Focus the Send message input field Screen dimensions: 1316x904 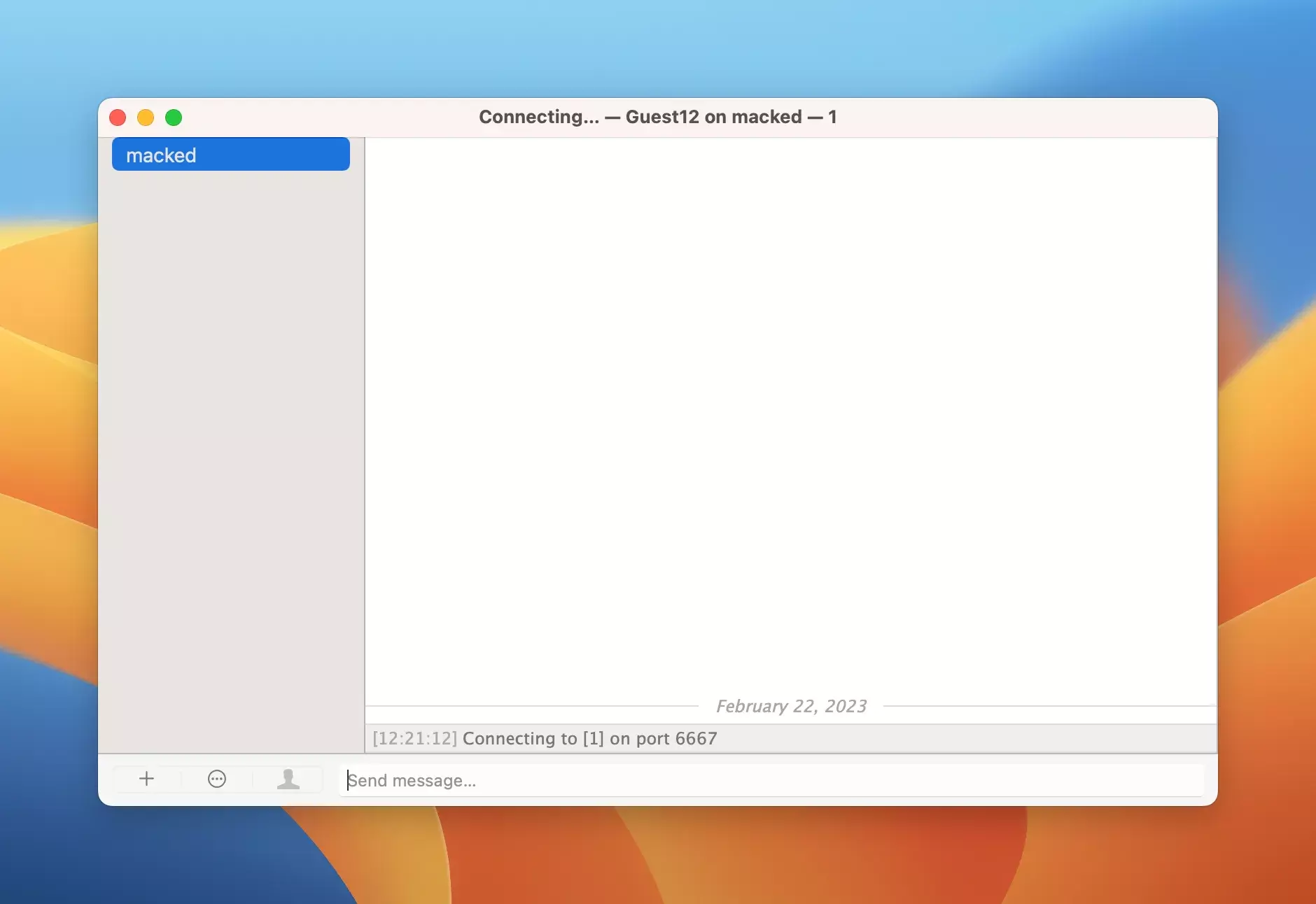[770, 780]
